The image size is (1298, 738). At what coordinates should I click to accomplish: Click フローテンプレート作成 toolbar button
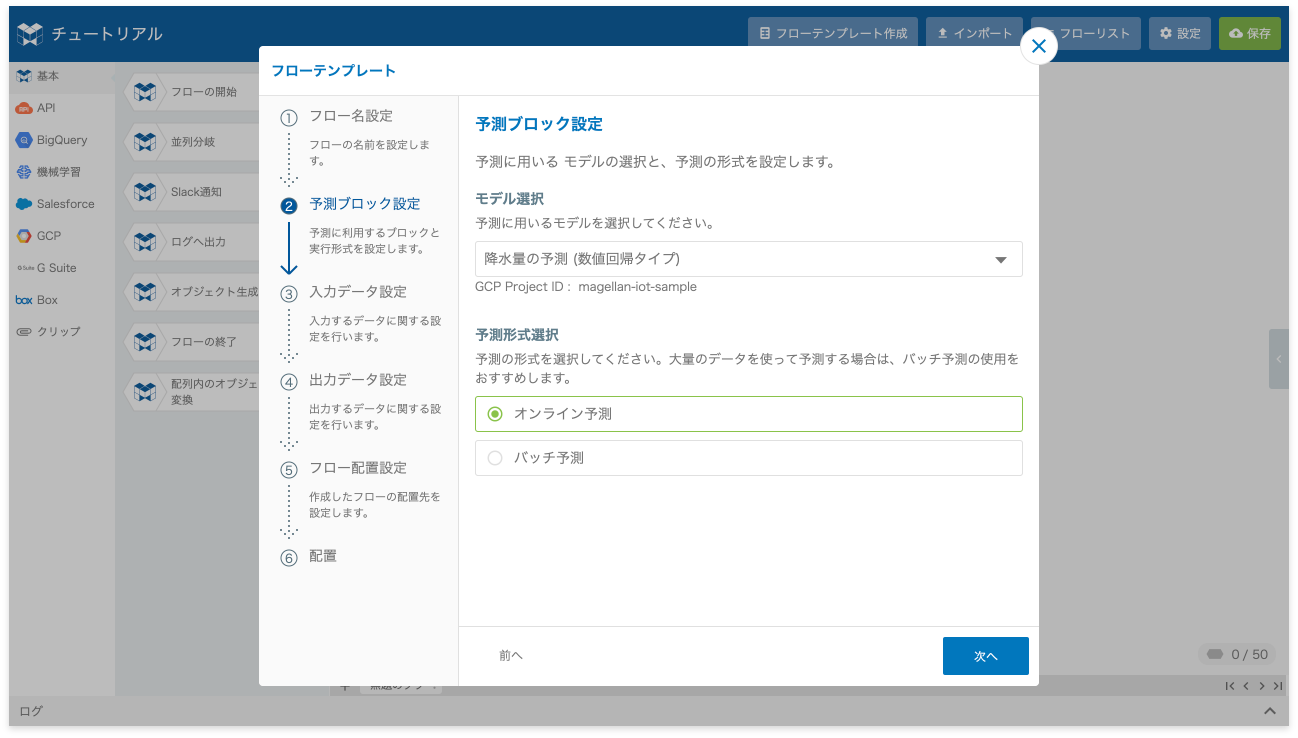click(833, 33)
